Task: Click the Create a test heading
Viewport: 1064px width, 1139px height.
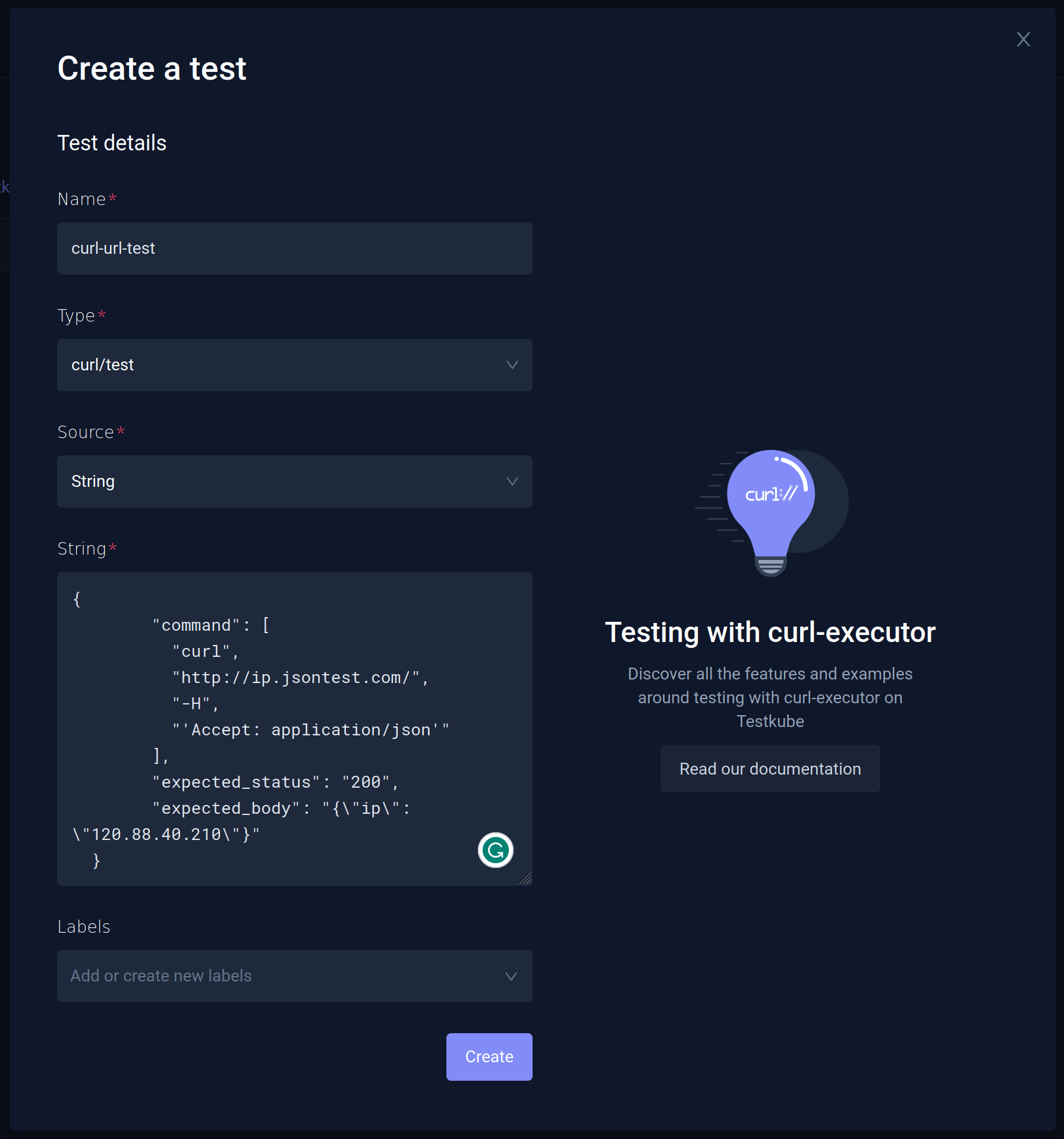Action: point(152,68)
